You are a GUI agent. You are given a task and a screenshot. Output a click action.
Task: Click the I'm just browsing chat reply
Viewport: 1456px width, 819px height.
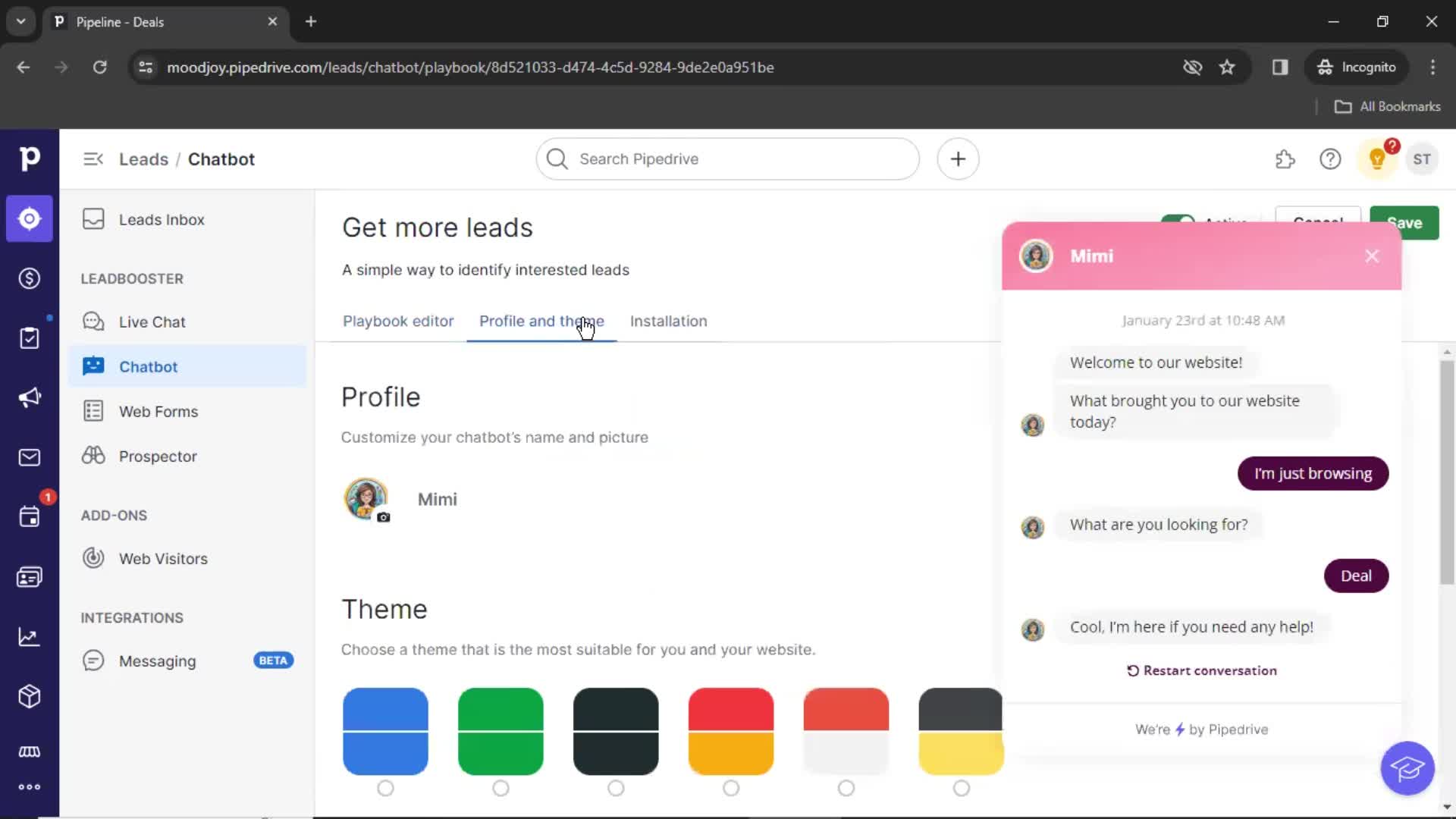coord(1313,474)
